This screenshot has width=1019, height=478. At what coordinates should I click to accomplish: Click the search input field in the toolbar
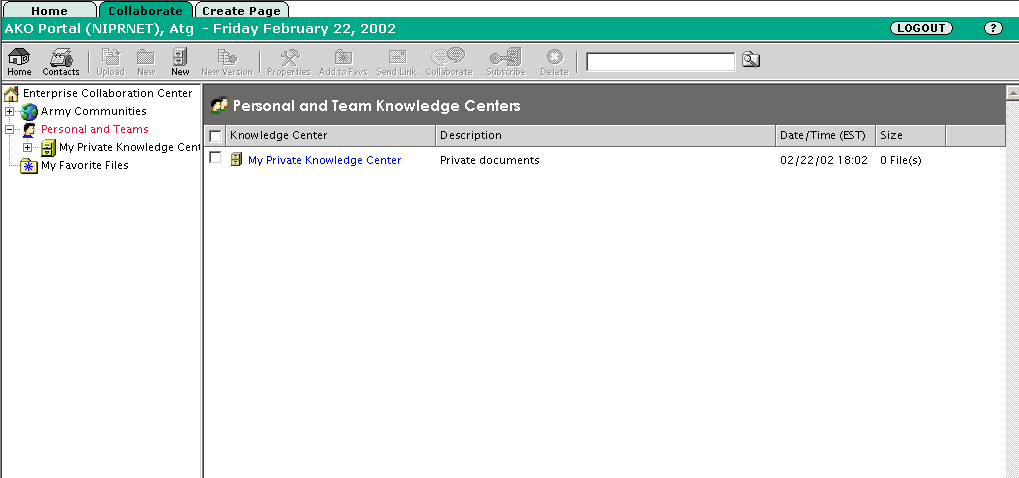660,62
